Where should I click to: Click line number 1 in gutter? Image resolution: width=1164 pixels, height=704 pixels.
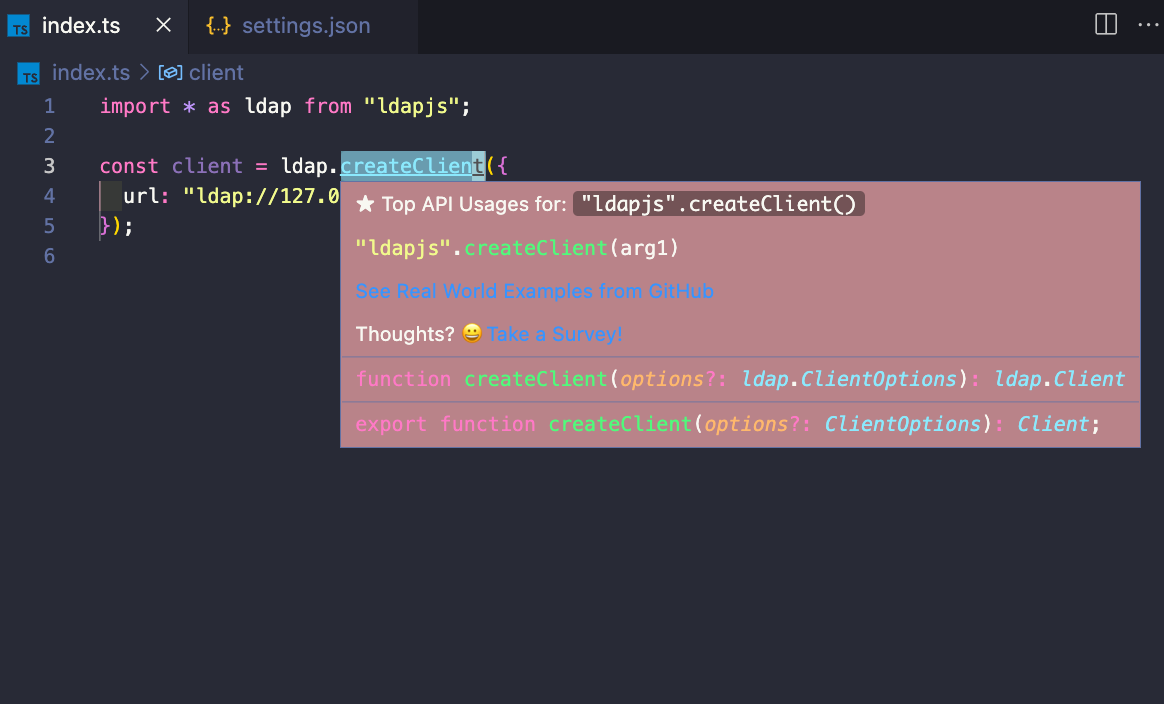(x=49, y=106)
